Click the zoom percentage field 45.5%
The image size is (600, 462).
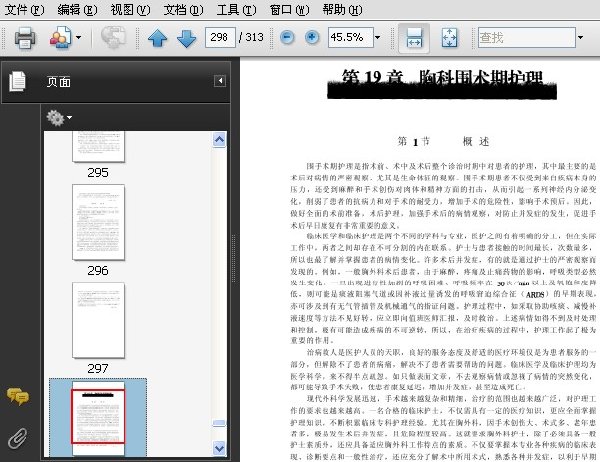click(x=350, y=37)
